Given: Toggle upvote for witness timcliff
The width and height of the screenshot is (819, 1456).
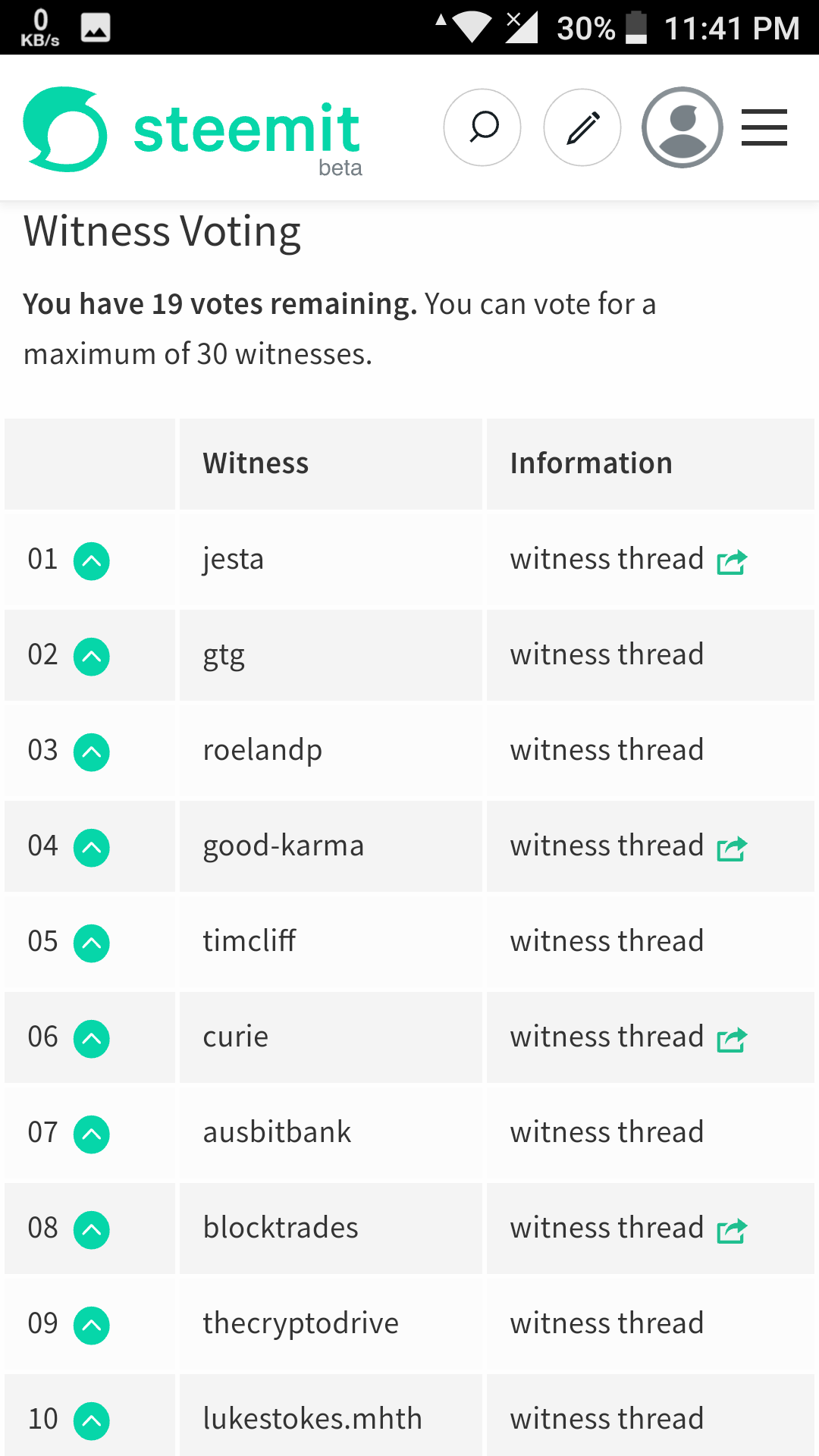Looking at the screenshot, I should coord(92,943).
